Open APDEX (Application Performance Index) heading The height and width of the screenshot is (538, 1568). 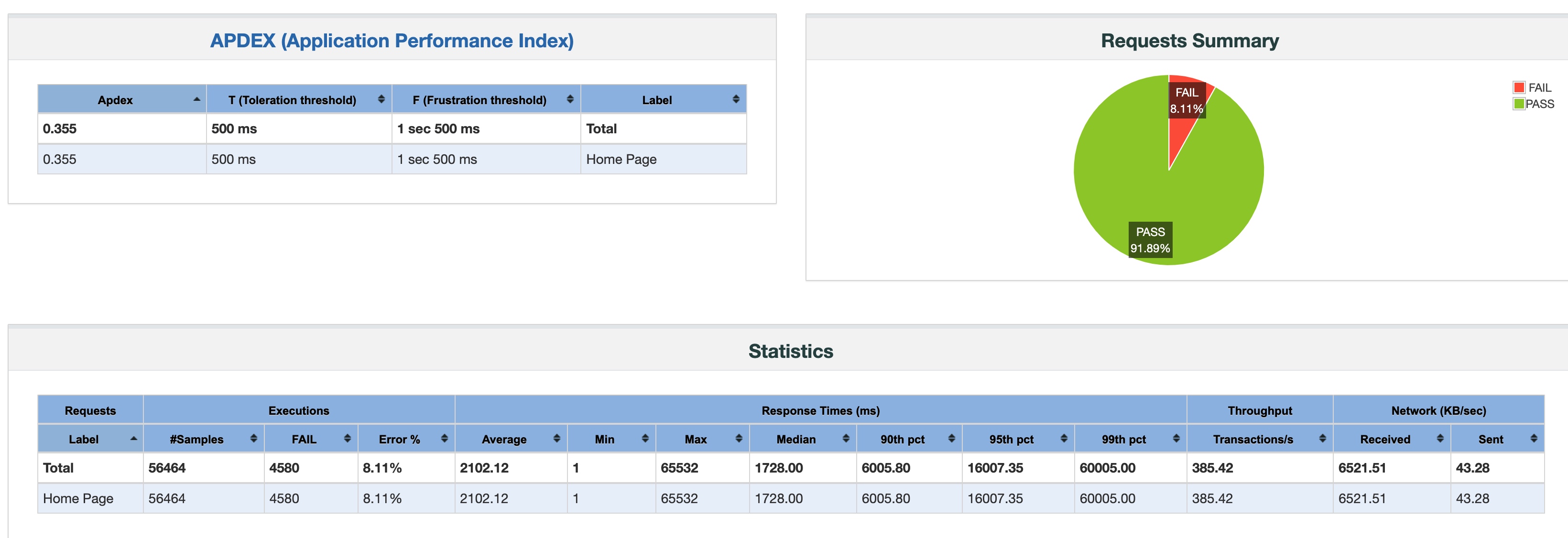tap(392, 41)
